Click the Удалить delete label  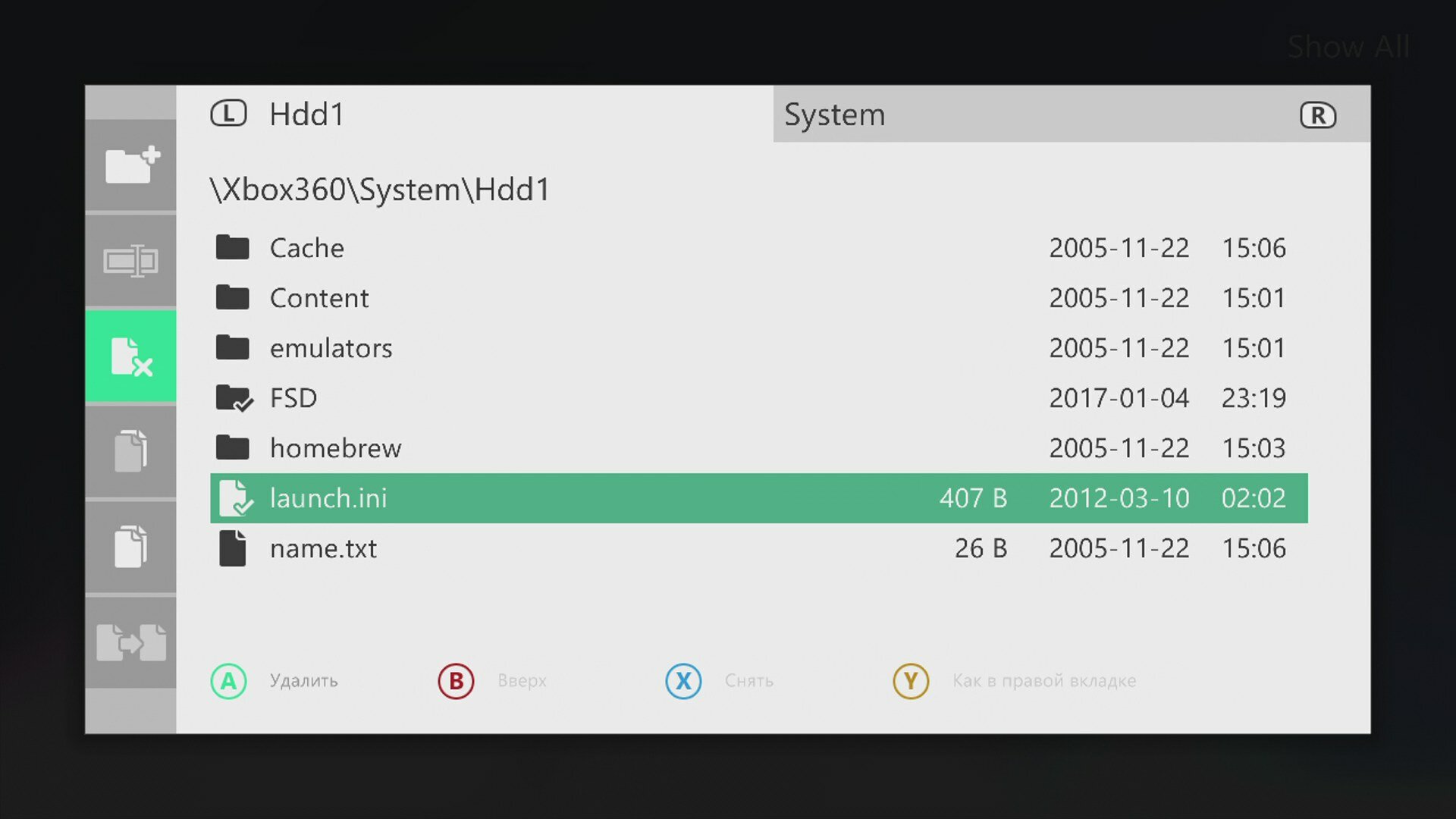[303, 681]
